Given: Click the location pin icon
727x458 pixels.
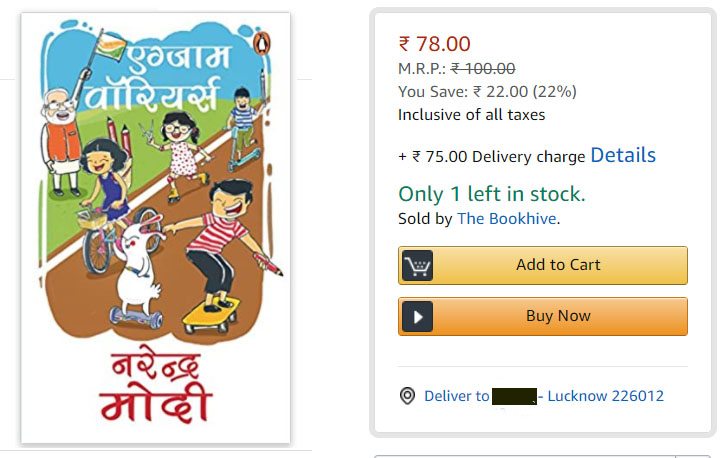Looking at the screenshot, I should coord(407,396).
